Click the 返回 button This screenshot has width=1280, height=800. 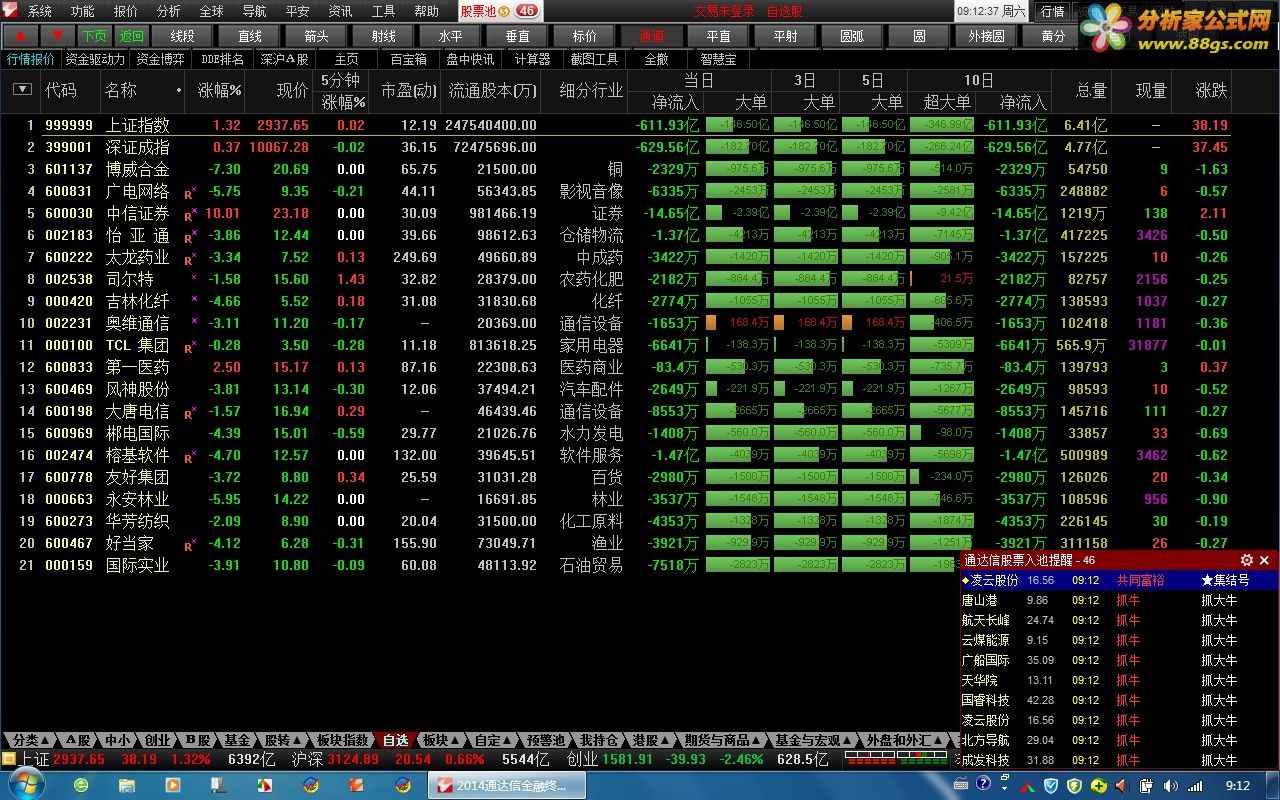[132, 36]
